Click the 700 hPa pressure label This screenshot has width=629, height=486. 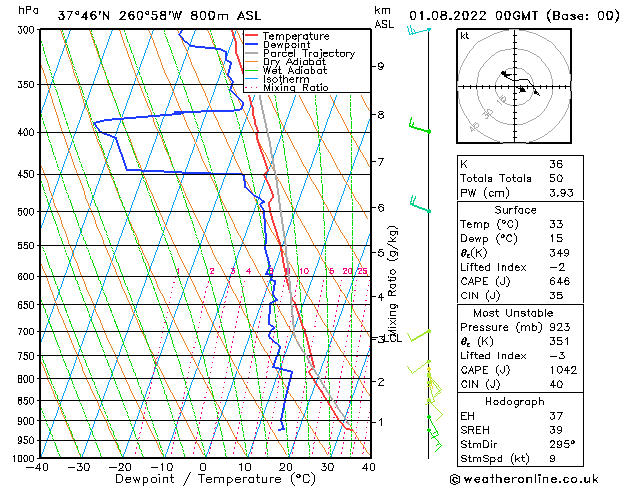(28, 332)
